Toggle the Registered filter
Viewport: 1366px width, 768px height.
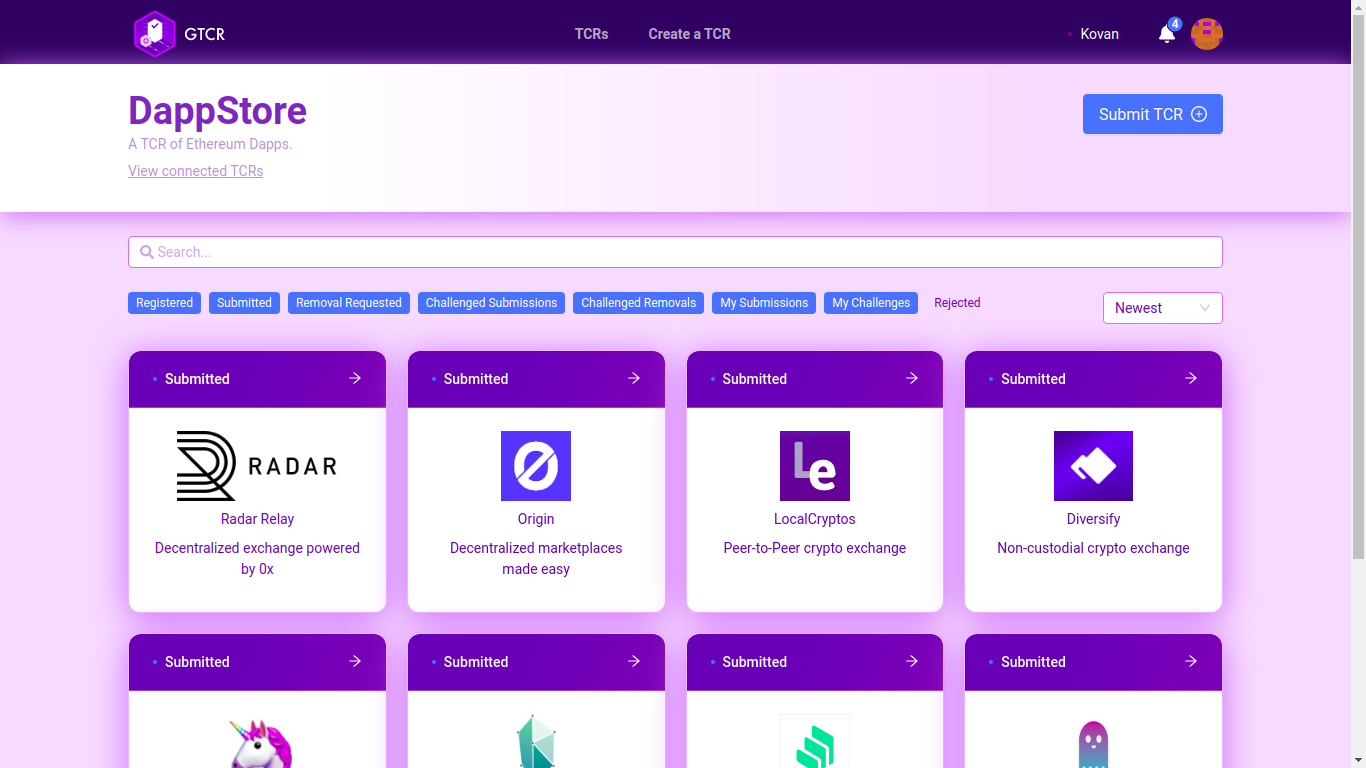(164, 303)
